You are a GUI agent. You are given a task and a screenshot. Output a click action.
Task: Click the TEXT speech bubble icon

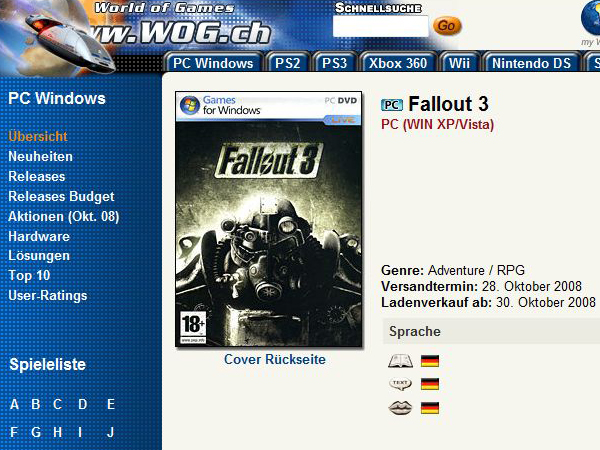[400, 384]
